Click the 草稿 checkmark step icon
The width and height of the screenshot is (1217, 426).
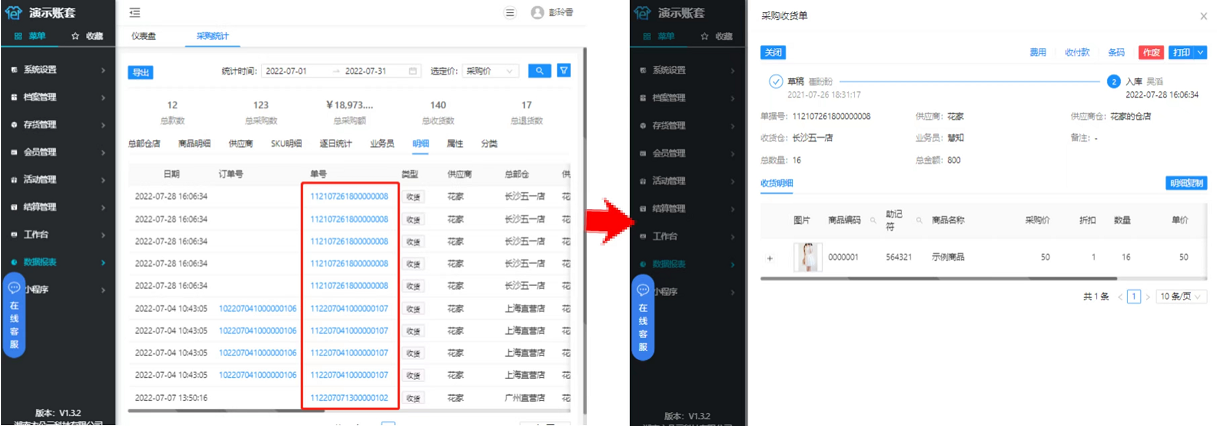tap(775, 81)
